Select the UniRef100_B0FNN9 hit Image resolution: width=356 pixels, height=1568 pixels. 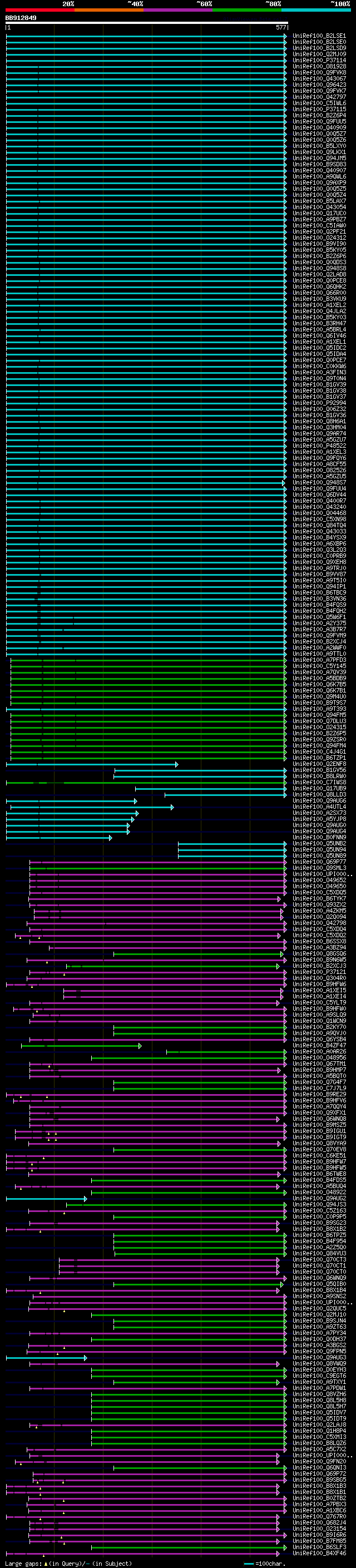point(319,838)
